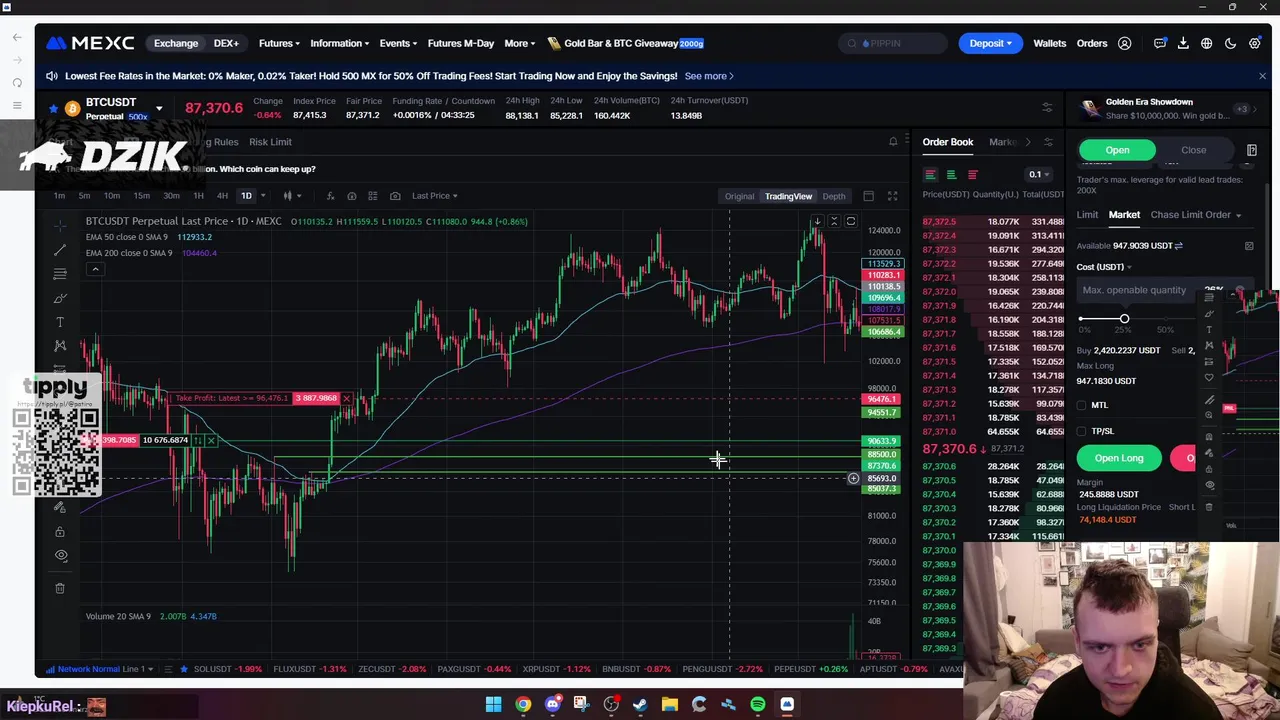
Task: Favorite BTCUSDT with the star icon
Action: pos(53,108)
